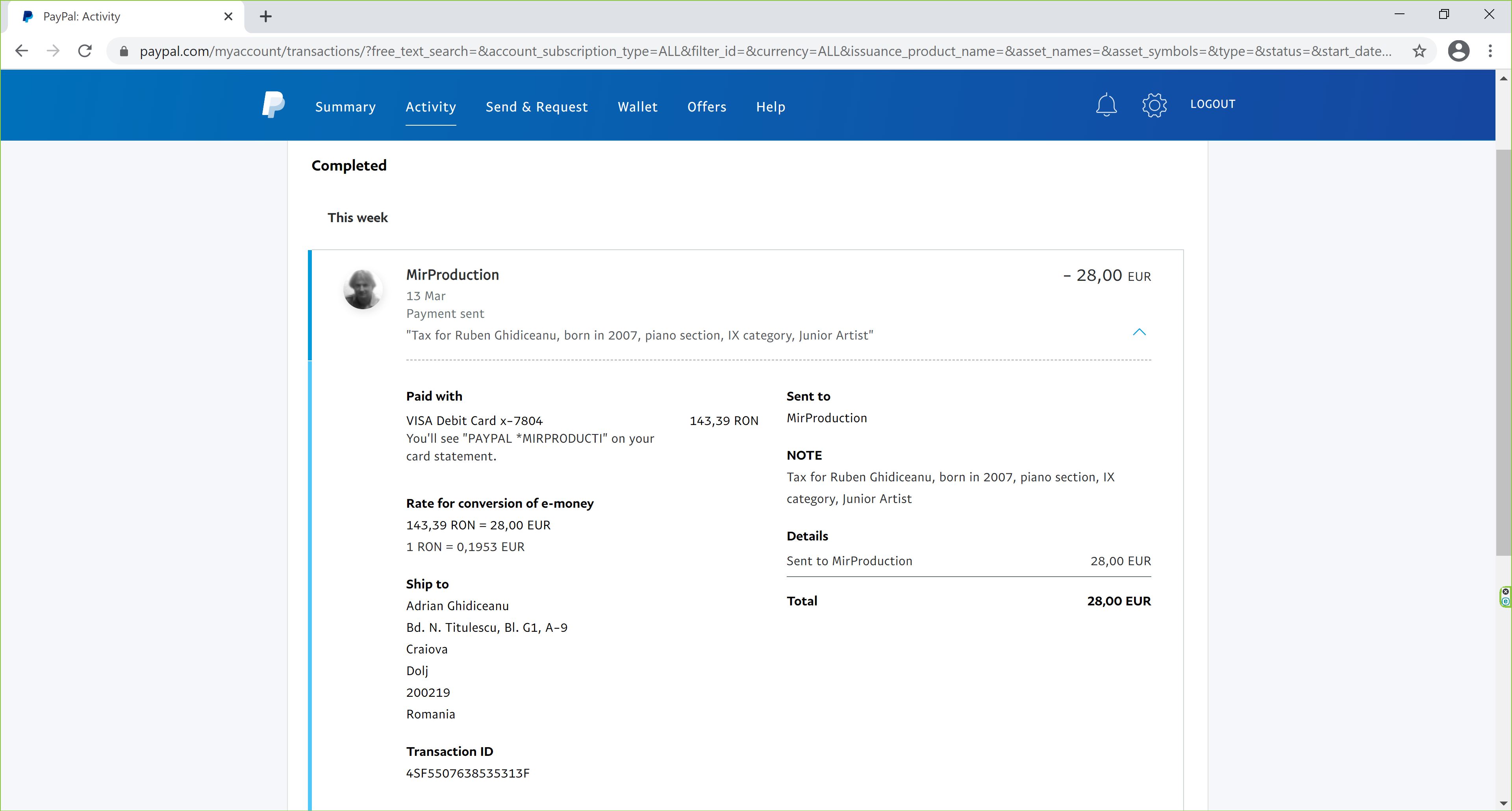This screenshot has width=1512, height=811.
Task: Bookmark this page with the star
Action: tap(1419, 51)
